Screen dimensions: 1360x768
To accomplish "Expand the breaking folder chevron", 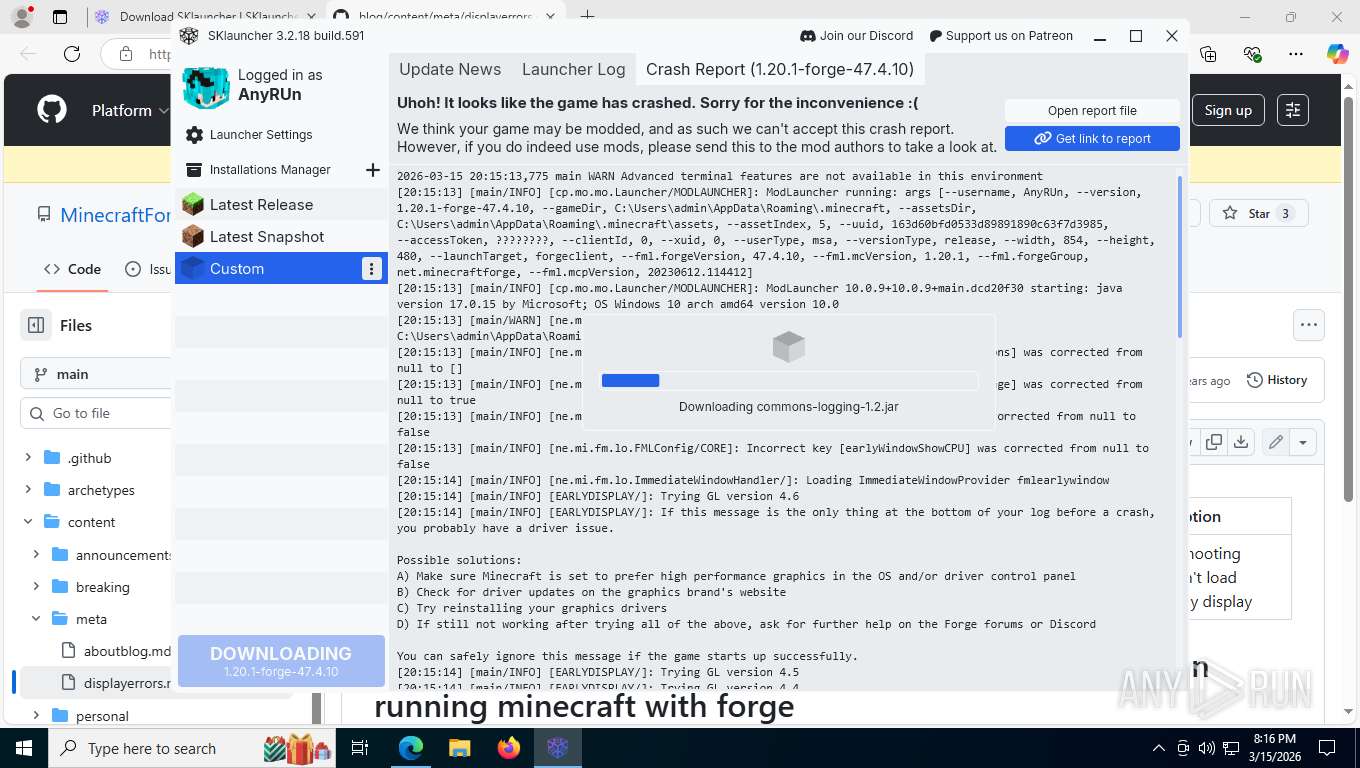I will [x=36, y=587].
